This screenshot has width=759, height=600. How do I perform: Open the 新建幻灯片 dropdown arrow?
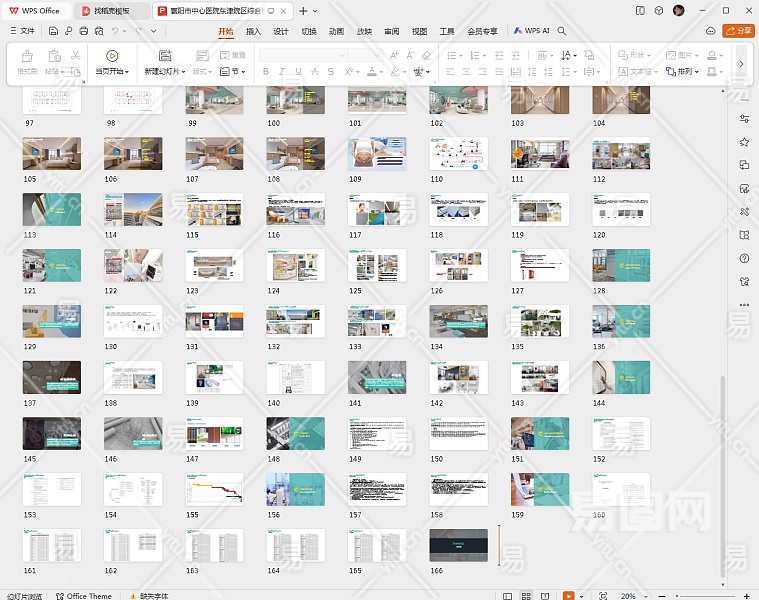point(182,72)
